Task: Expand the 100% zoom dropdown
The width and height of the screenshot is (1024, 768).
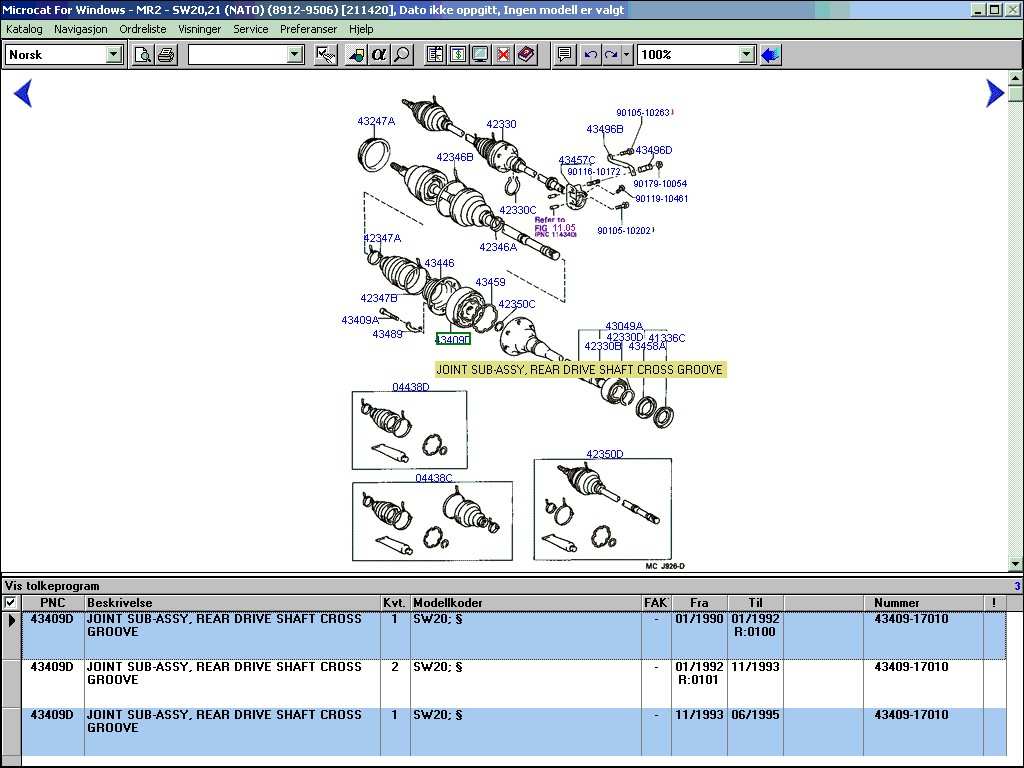Action: 746,55
